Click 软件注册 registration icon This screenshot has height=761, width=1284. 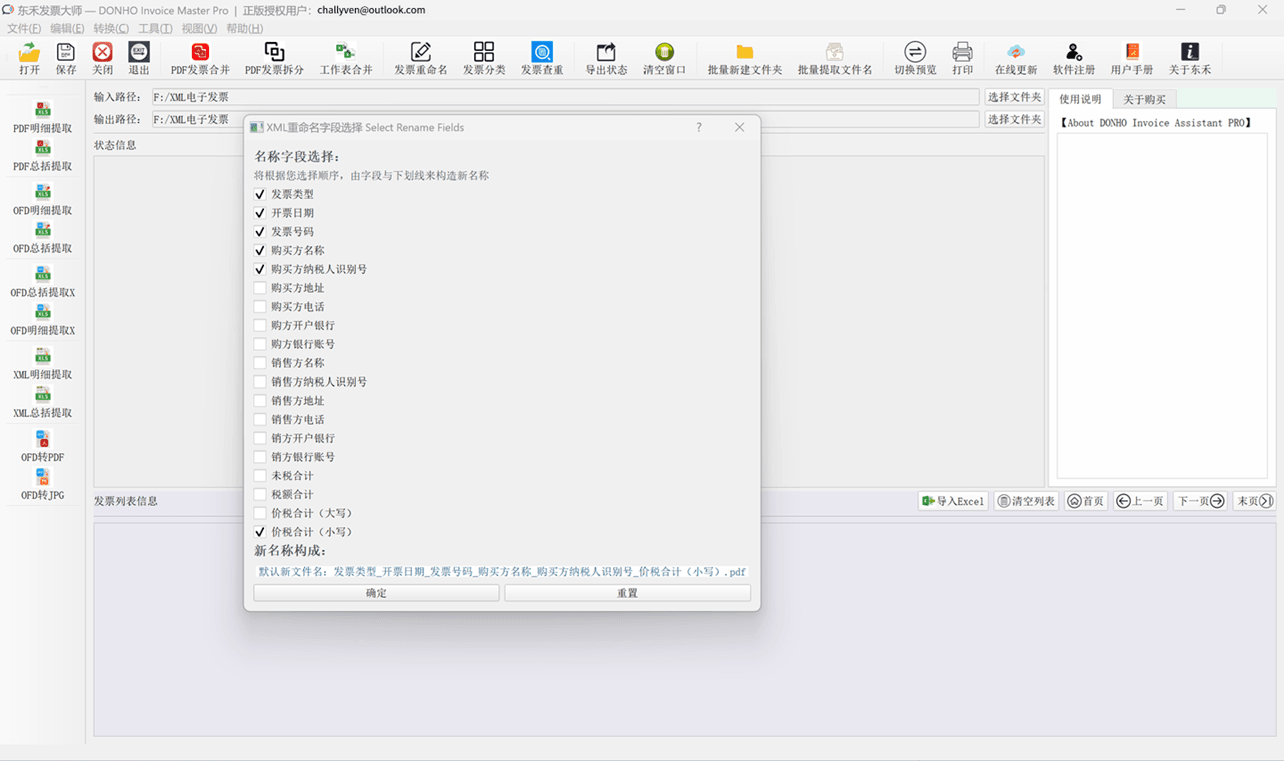1074,59
